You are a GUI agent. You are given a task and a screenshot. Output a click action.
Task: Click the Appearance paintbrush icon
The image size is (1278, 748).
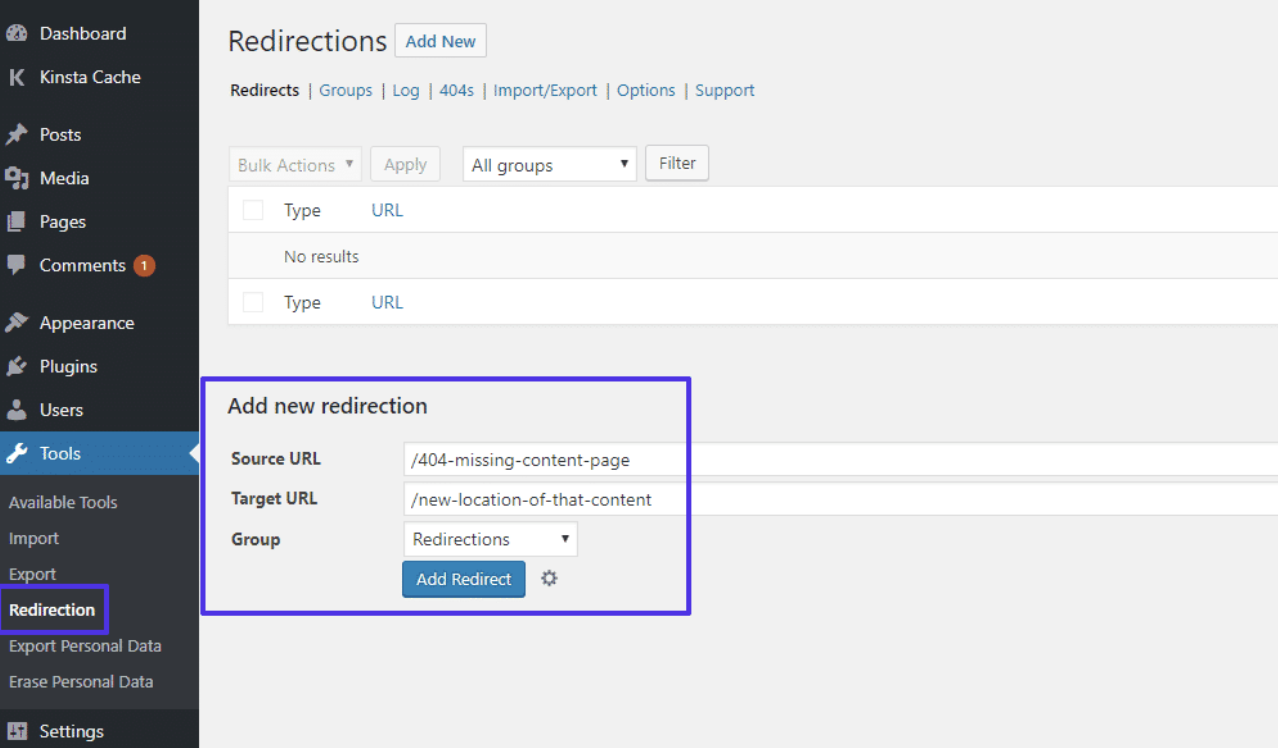[x=16, y=323]
